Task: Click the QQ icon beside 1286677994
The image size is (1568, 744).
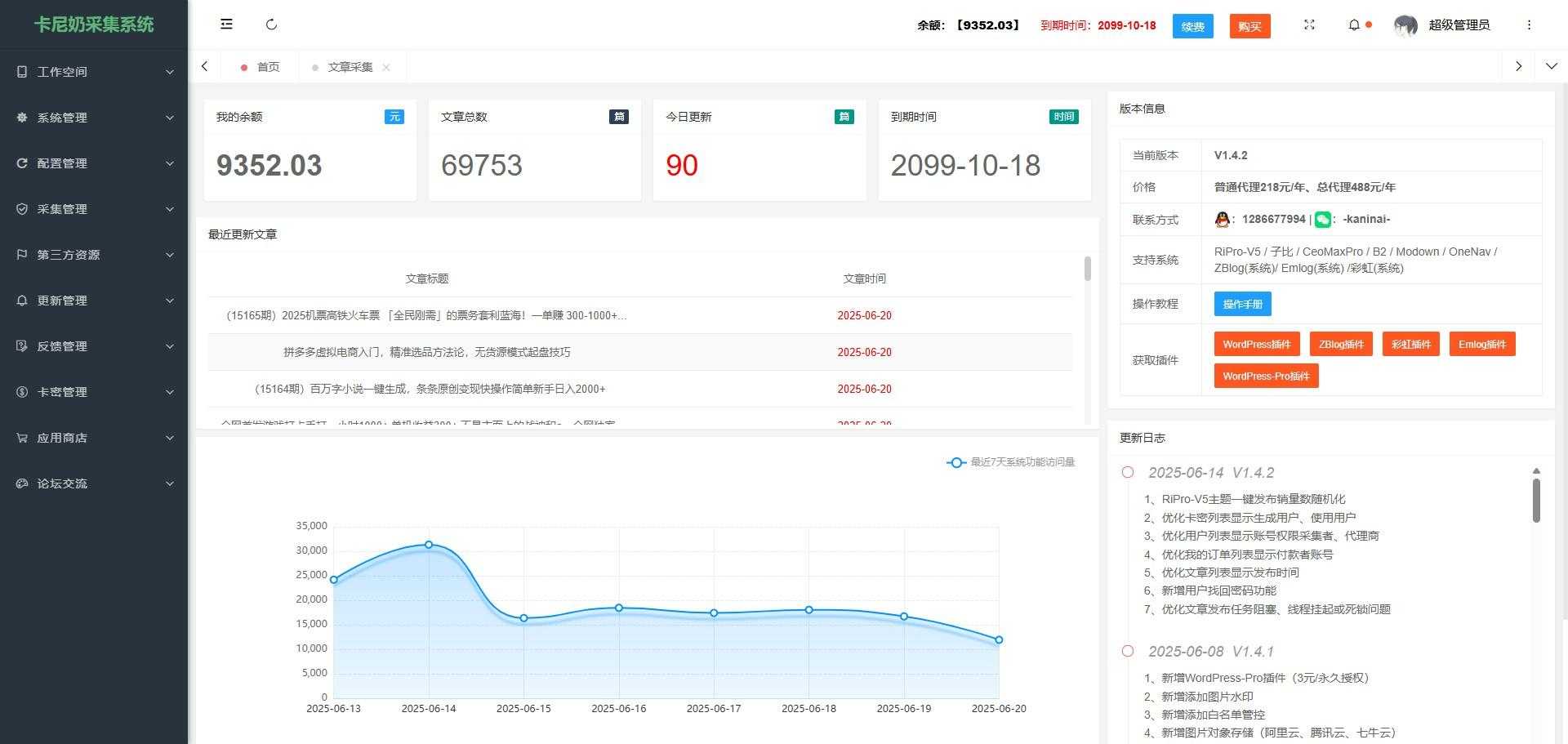Action: click(x=1220, y=219)
